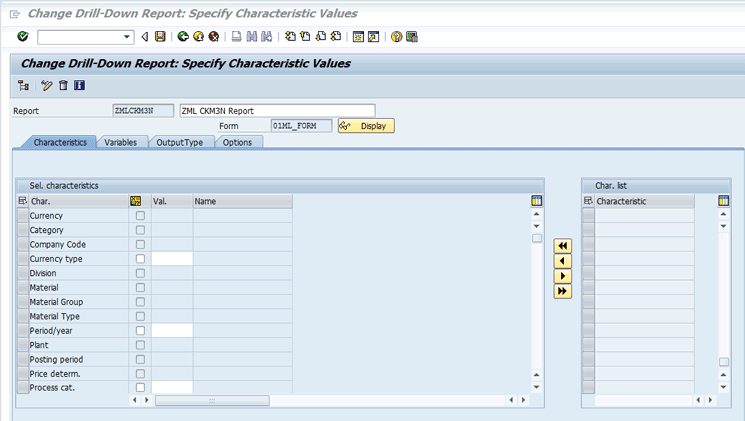Click the Period/year value field

pos(172,330)
